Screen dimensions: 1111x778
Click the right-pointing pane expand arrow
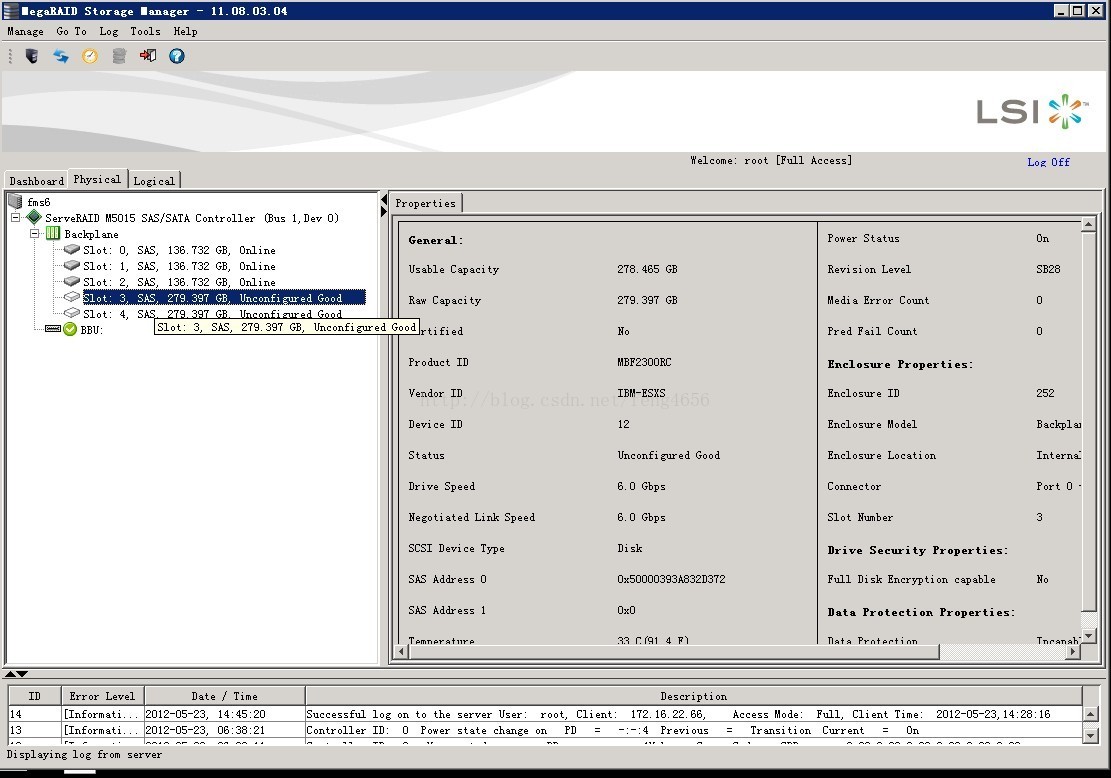pyautogui.click(x=384, y=211)
